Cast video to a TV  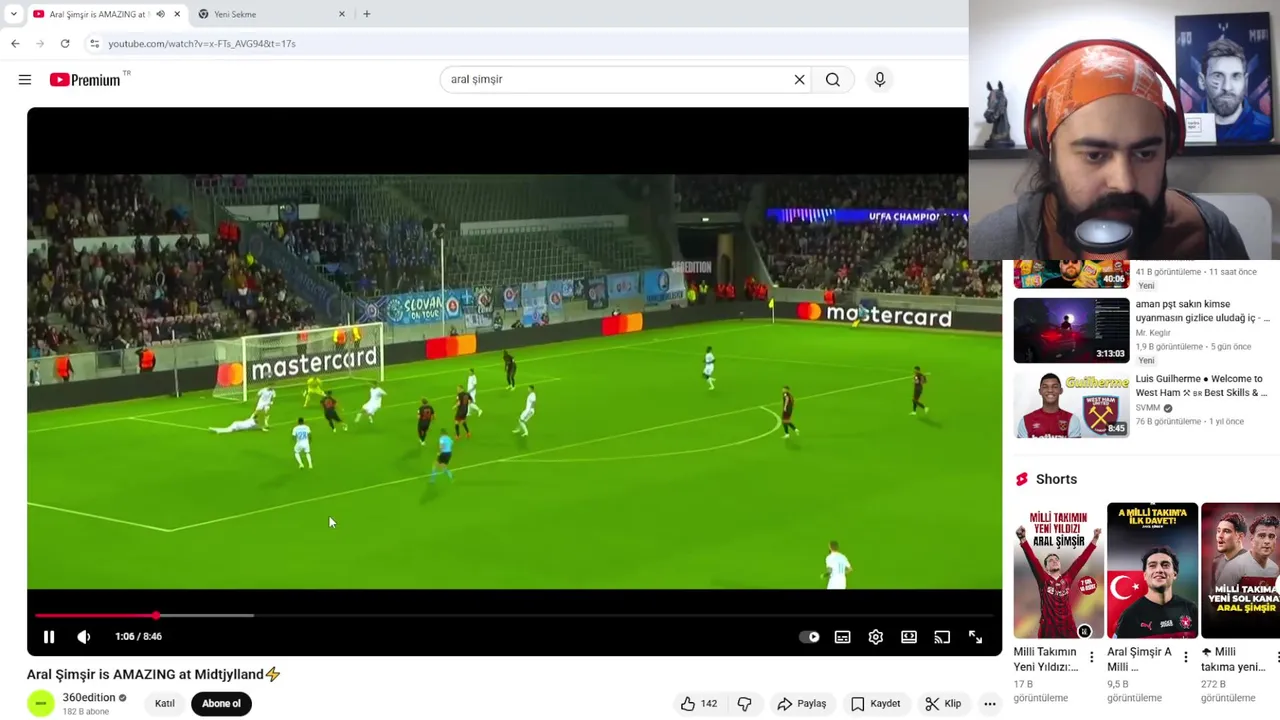(x=942, y=637)
